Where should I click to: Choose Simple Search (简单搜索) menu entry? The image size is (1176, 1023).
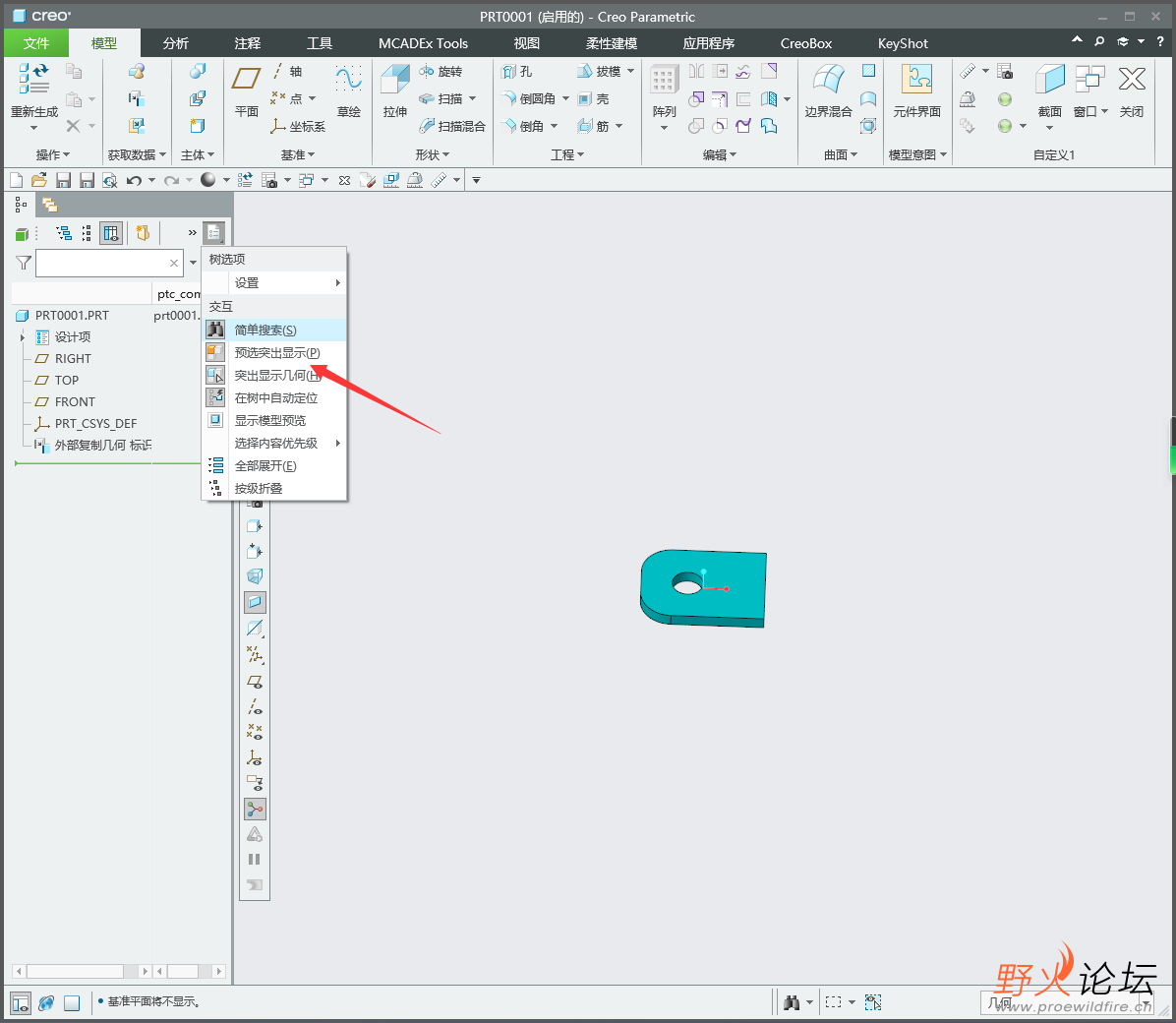pos(274,331)
